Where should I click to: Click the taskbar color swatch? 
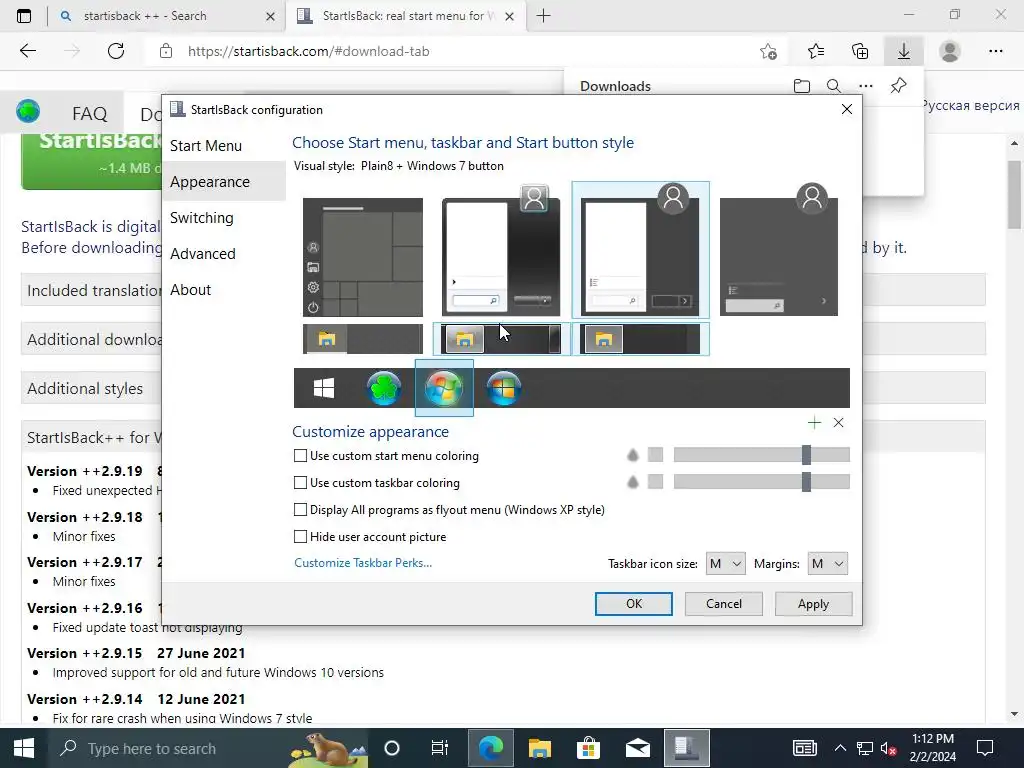click(655, 482)
